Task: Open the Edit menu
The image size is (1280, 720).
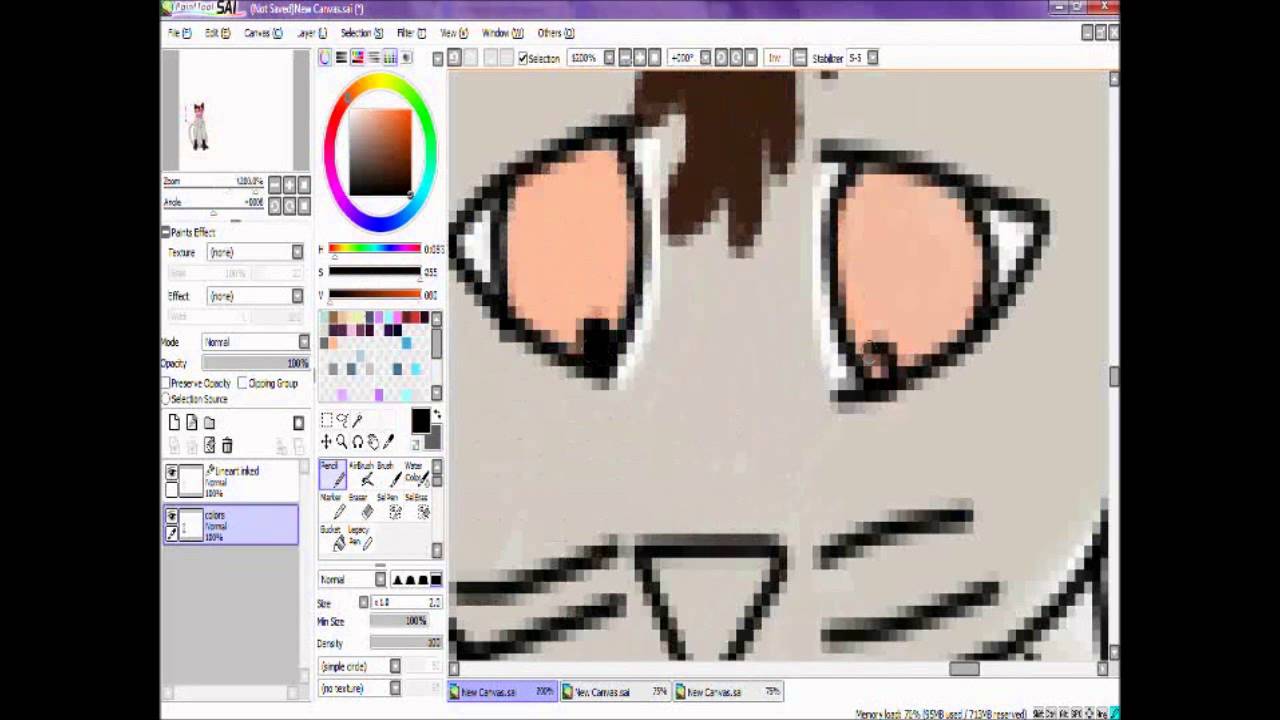Action: (217, 33)
